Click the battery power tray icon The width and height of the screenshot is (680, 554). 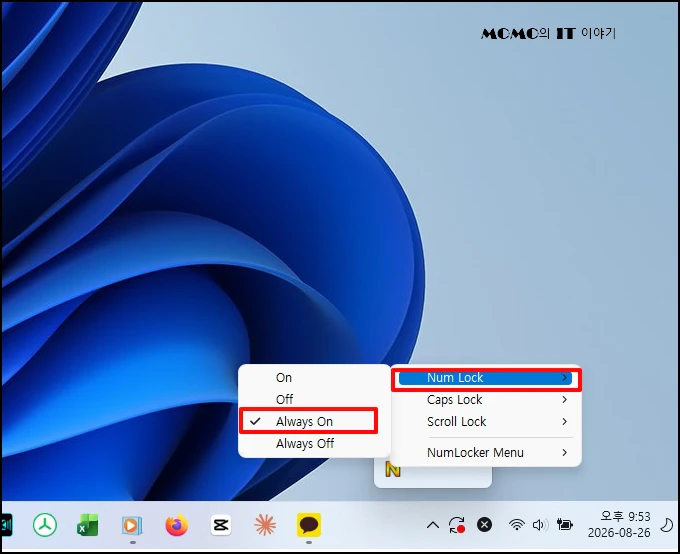coord(565,525)
